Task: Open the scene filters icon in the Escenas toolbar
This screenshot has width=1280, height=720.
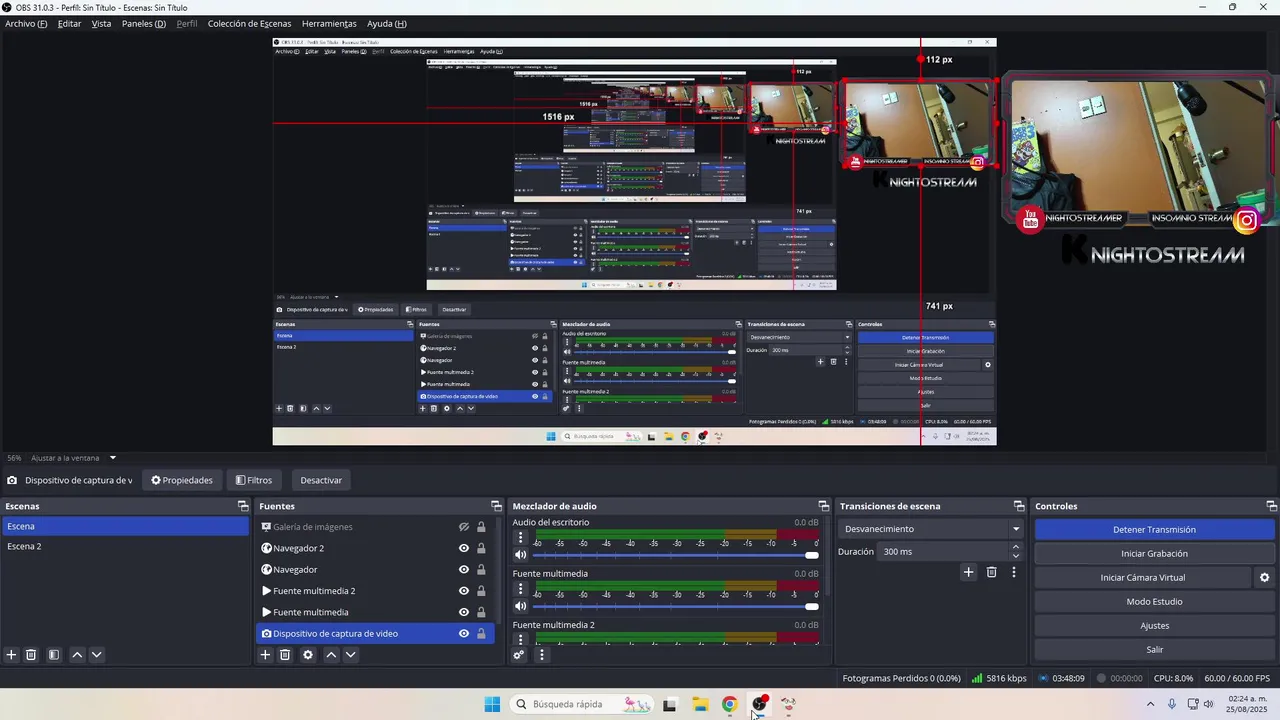Action: coord(54,655)
